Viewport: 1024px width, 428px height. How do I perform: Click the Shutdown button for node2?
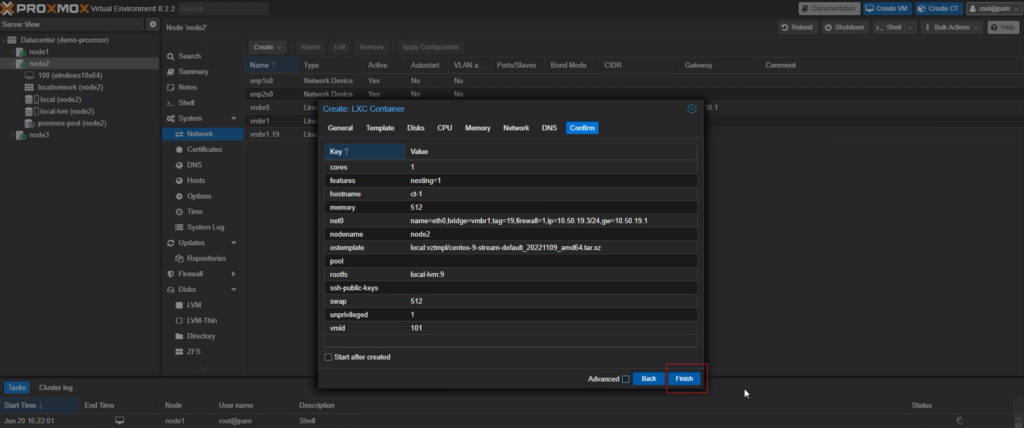coord(845,27)
